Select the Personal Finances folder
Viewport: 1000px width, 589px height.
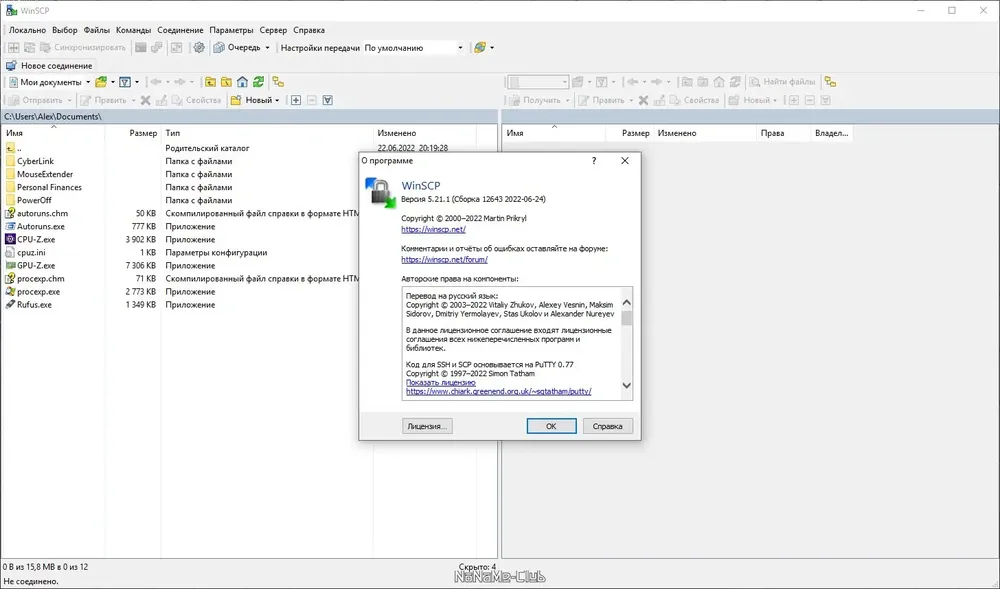click(49, 187)
